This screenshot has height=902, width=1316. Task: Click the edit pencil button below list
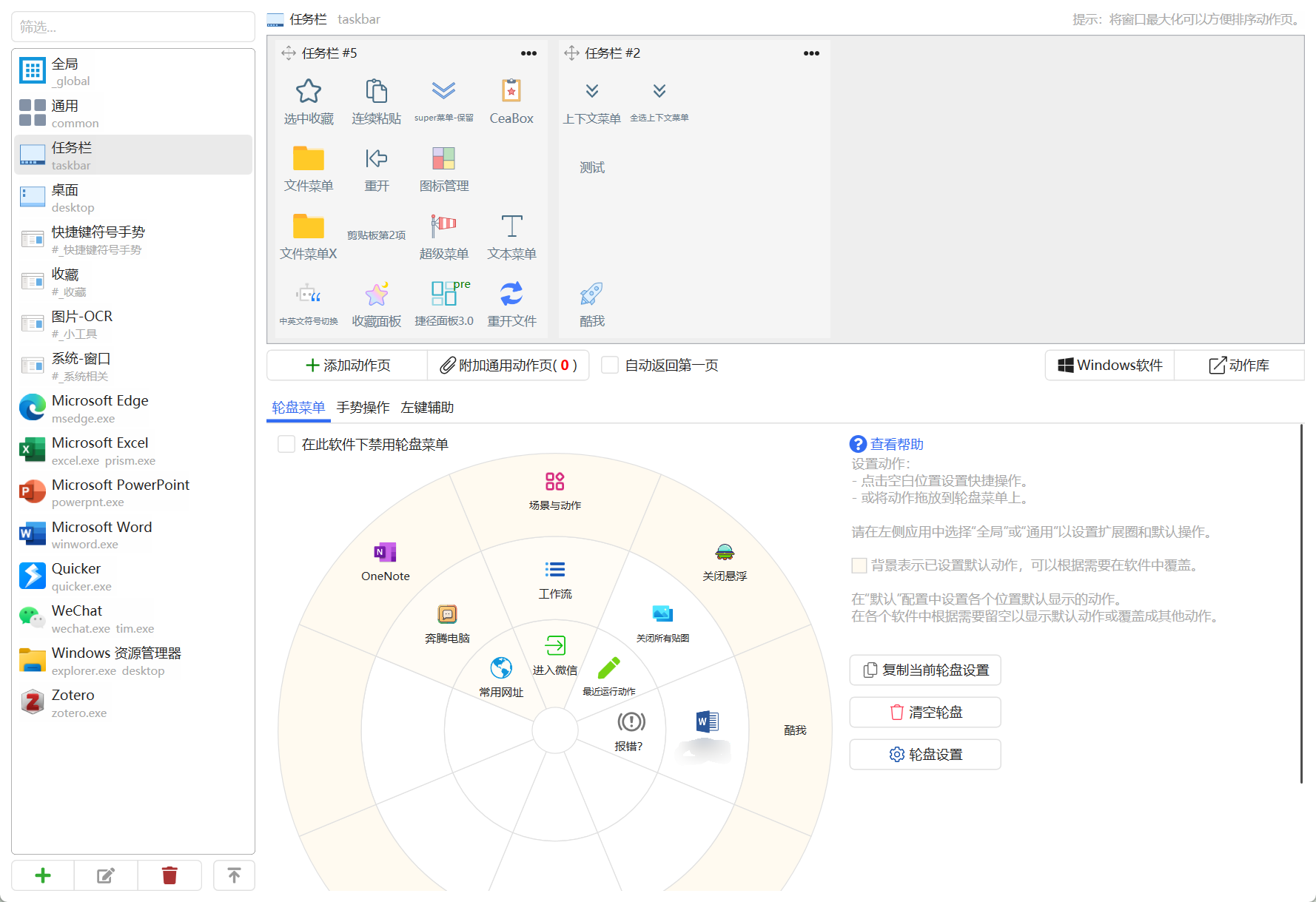(106, 875)
